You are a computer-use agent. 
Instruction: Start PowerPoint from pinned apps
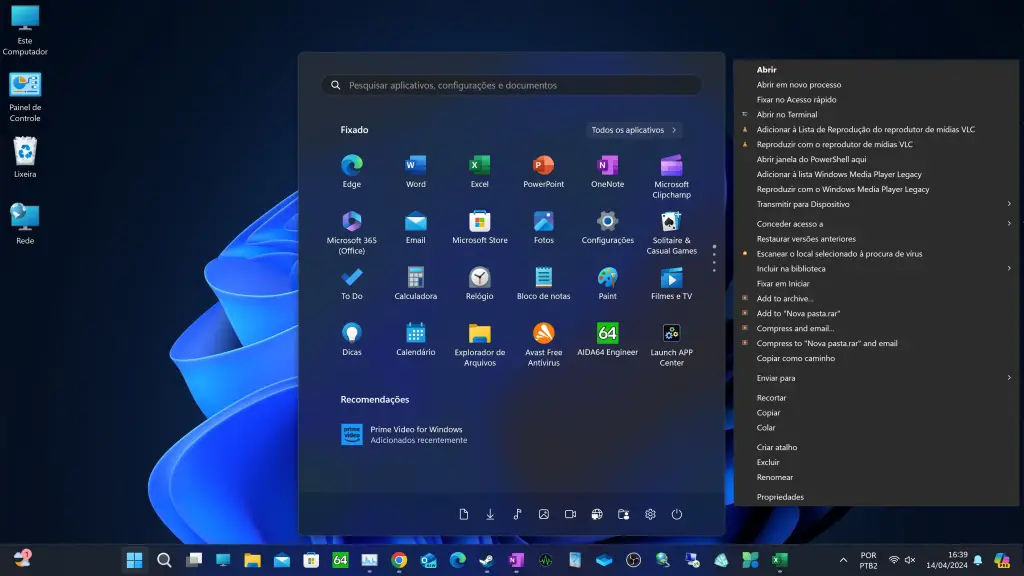[x=543, y=171]
